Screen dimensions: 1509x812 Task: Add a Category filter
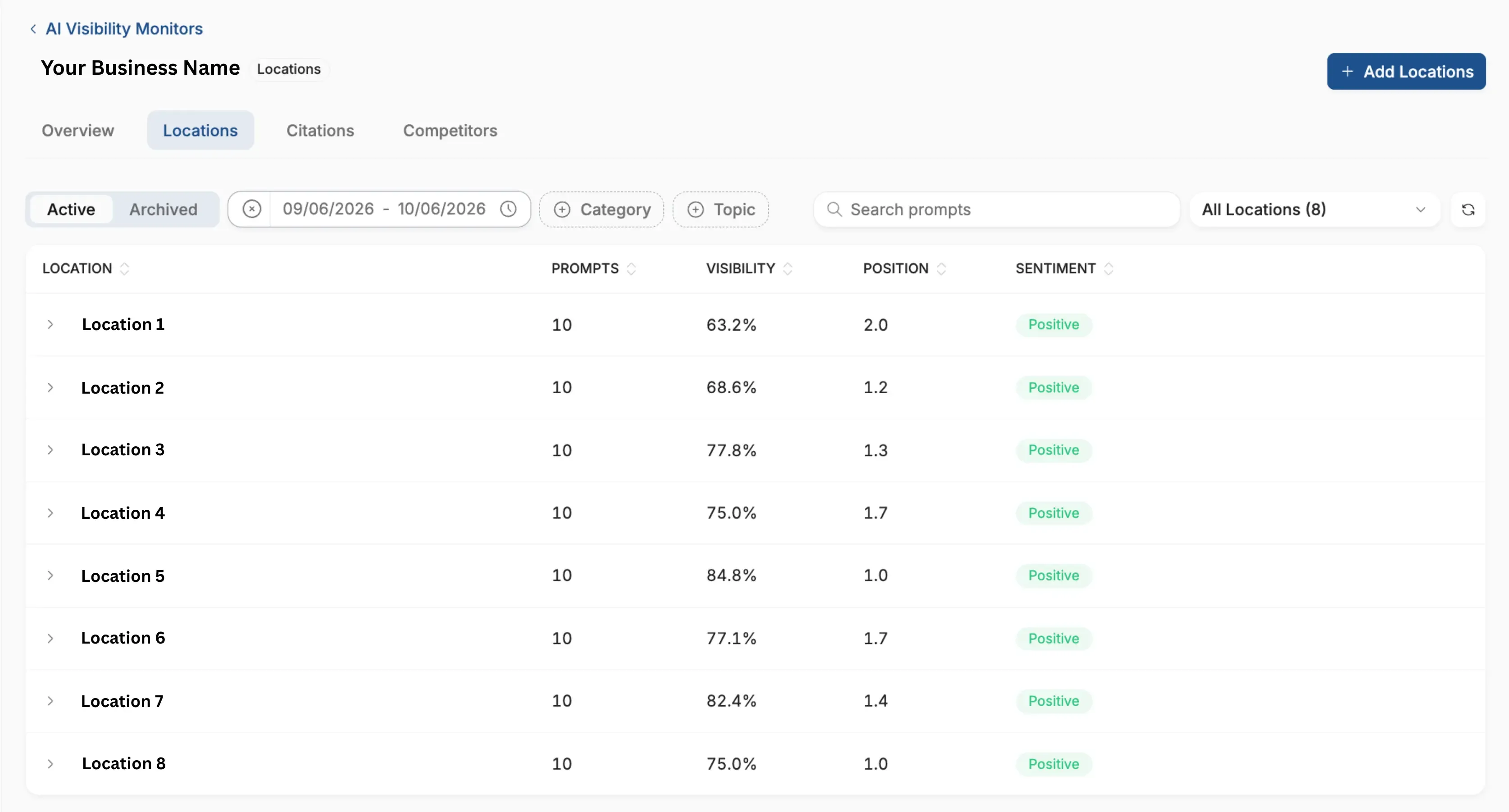(x=602, y=210)
